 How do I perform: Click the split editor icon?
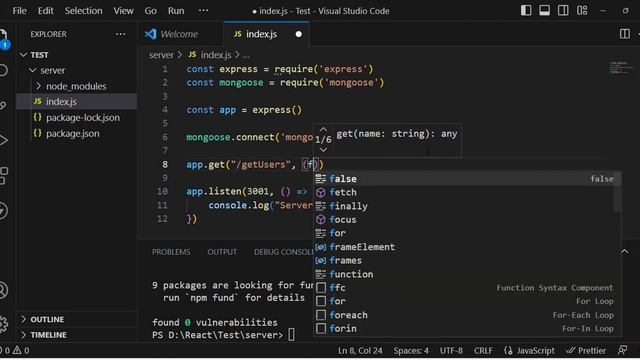pos(624,34)
